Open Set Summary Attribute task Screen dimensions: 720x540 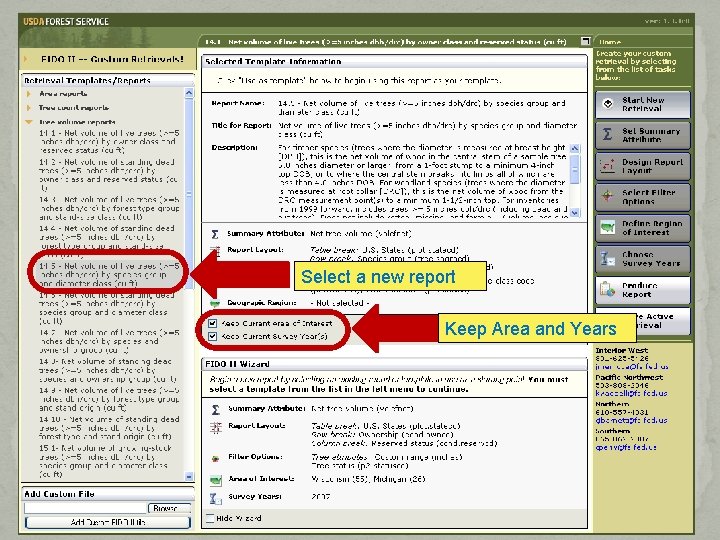pos(642,135)
